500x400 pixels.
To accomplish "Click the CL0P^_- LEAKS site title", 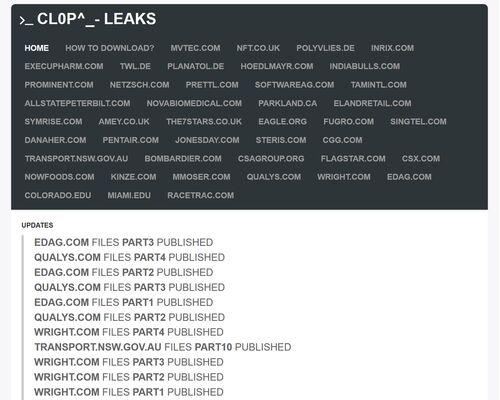I will [x=88, y=19].
